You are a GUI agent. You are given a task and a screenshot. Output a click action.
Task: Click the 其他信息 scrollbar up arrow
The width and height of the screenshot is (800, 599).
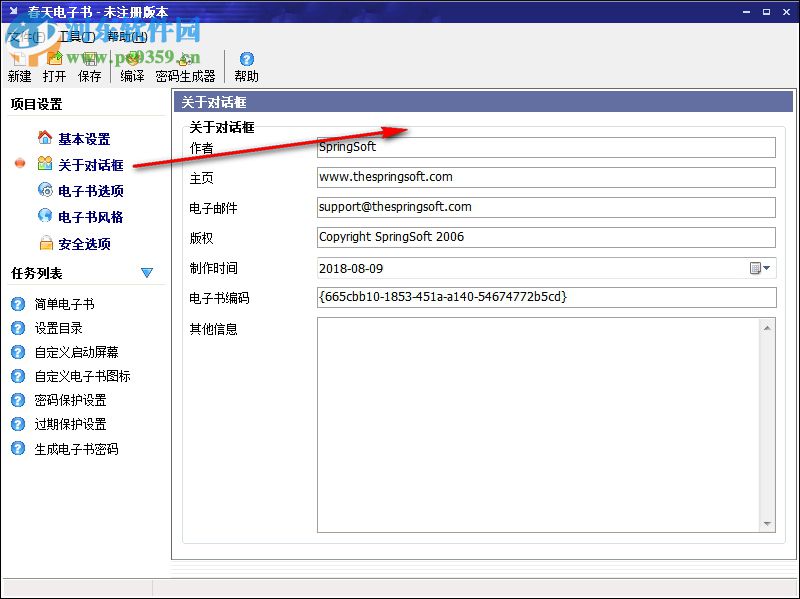pyautogui.click(x=767, y=328)
